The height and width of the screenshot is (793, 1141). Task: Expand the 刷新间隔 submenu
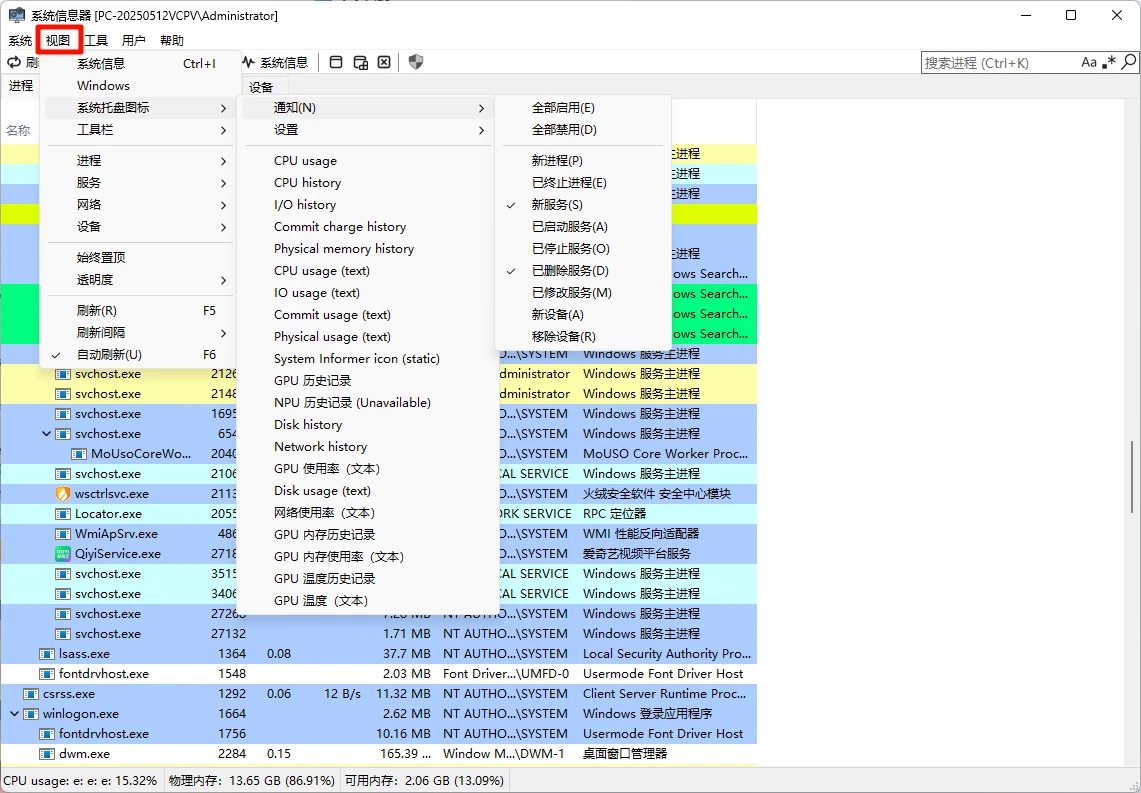[140, 333]
